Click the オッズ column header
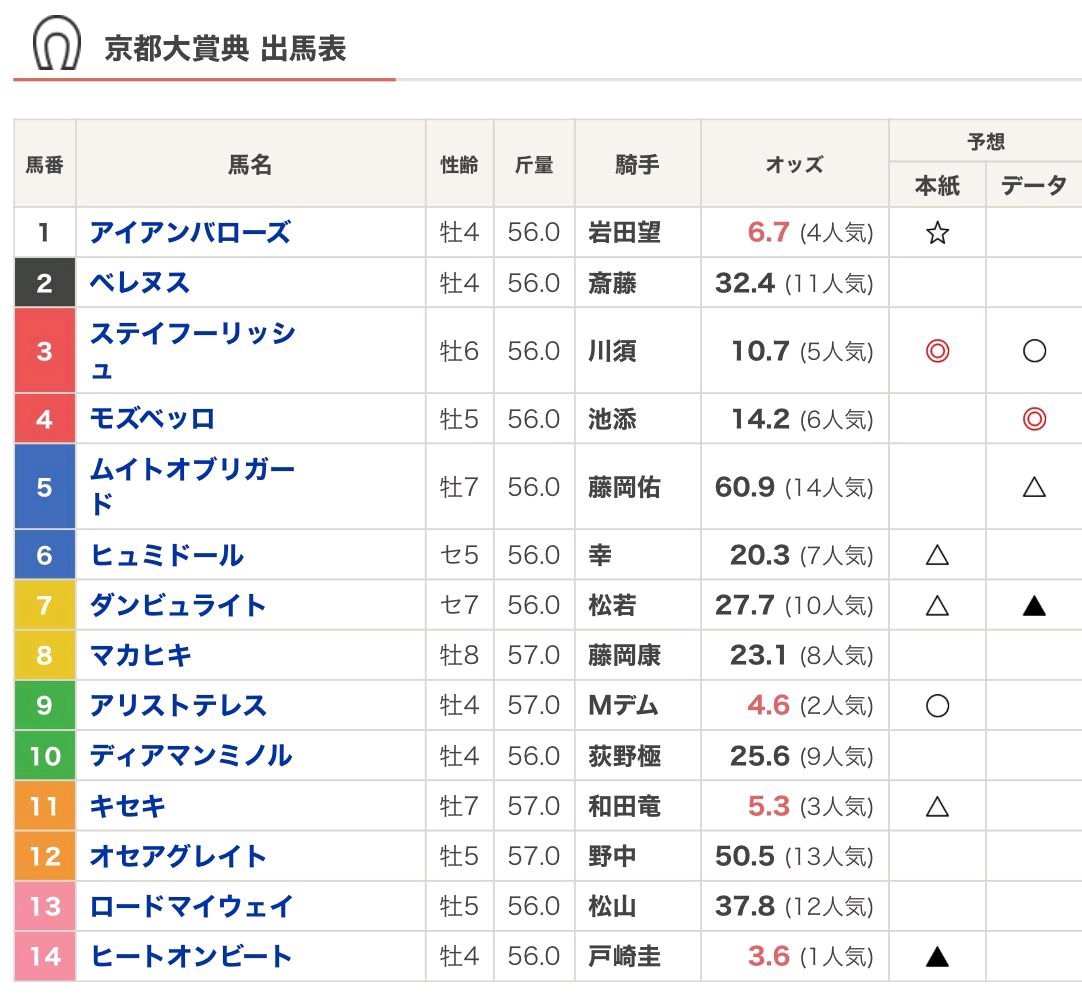1082x994 pixels. (x=795, y=164)
